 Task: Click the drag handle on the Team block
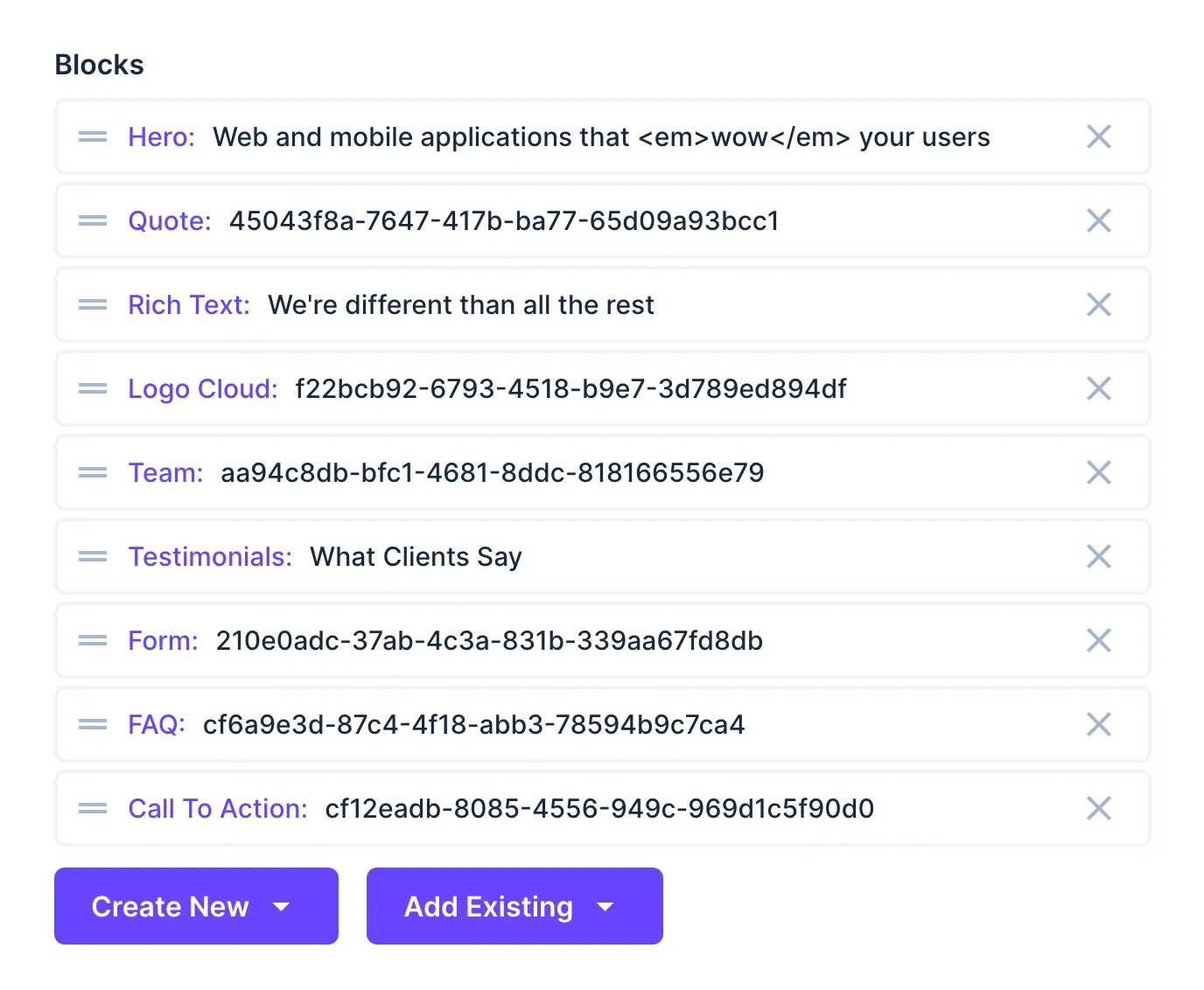92,473
